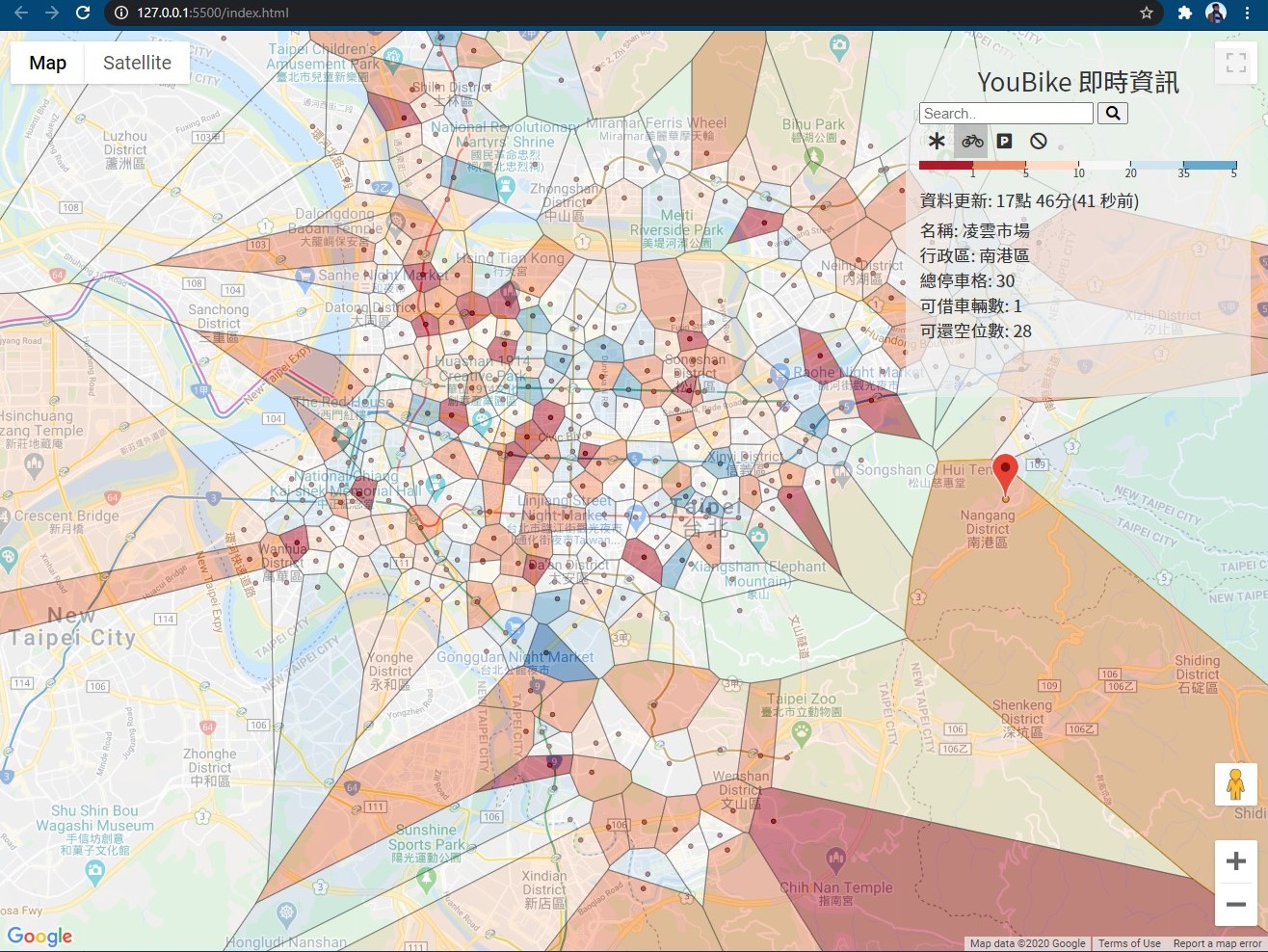Switch to Map view tab

47,63
